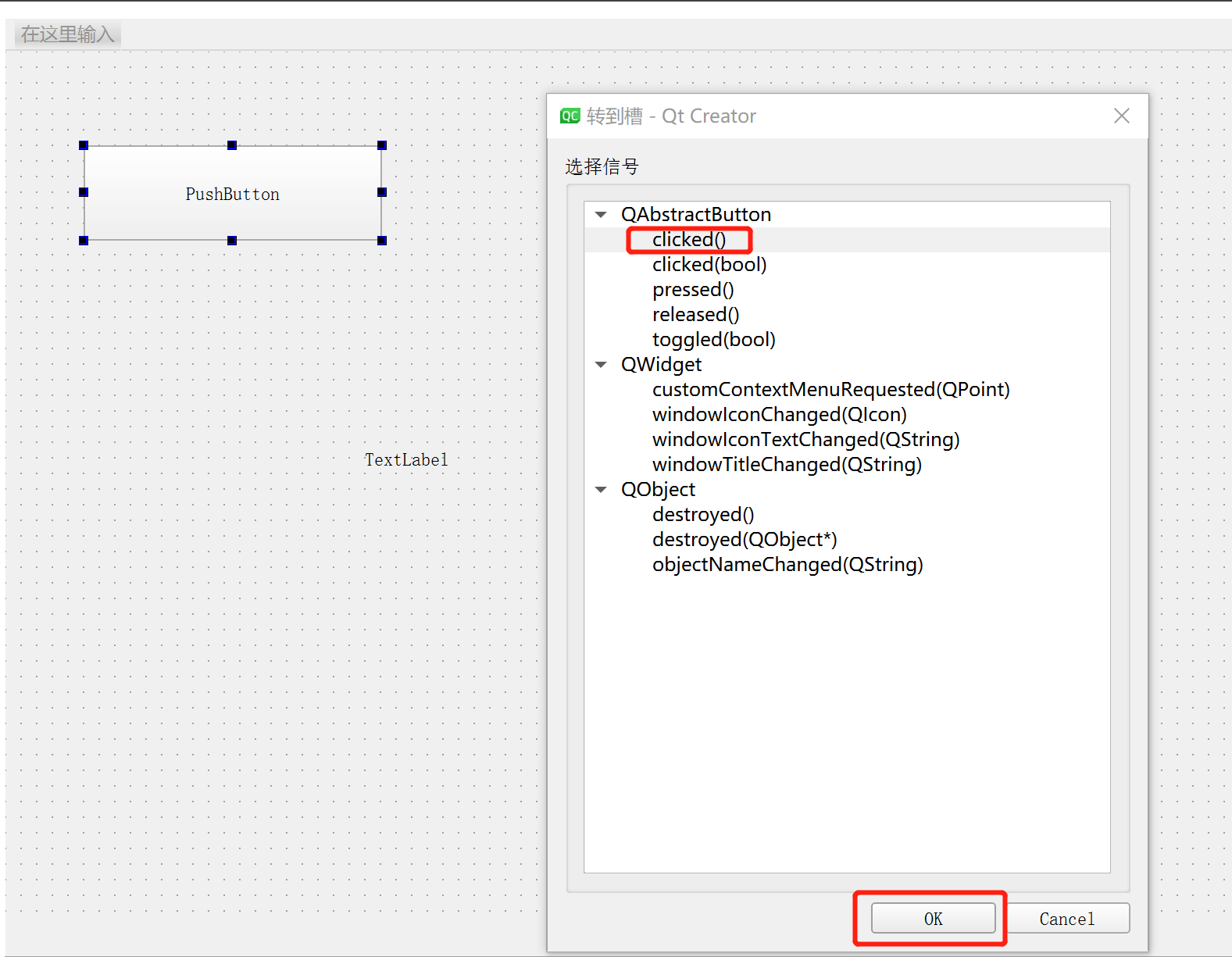Image resolution: width=1232 pixels, height=957 pixels.
Task: Click the 选择信号 label
Action: [x=602, y=166]
